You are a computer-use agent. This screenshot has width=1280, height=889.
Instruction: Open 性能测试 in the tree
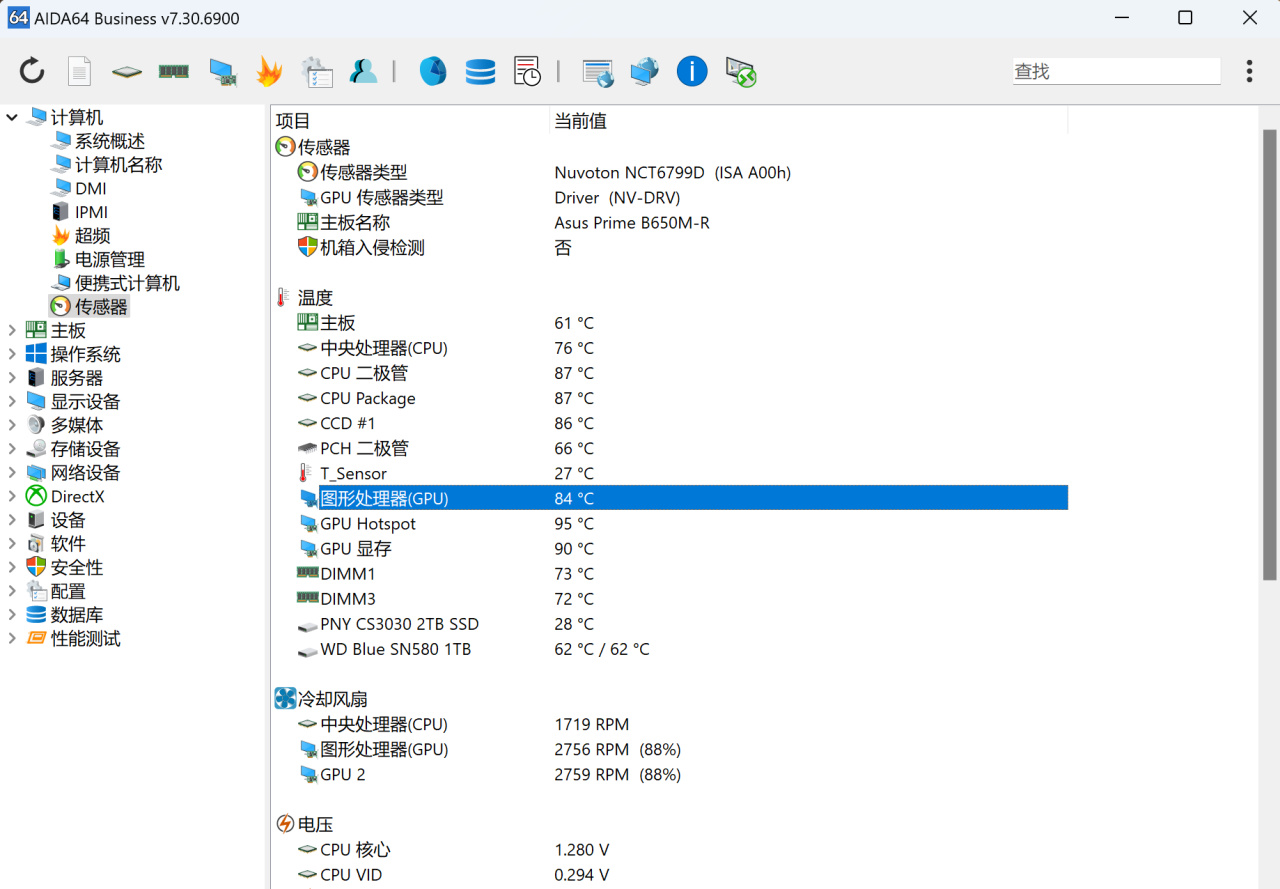coord(85,638)
